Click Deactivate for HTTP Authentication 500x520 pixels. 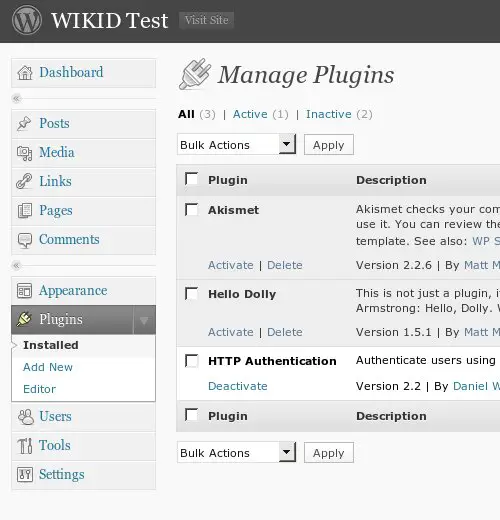(x=238, y=386)
